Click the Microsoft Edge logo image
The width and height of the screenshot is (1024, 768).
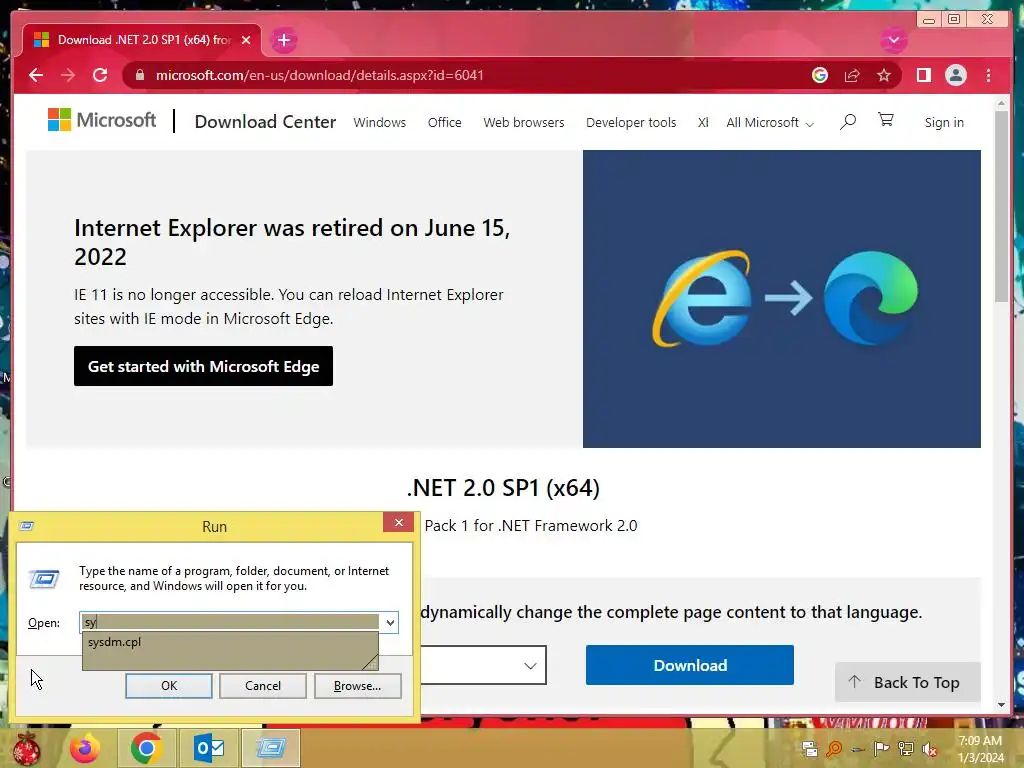[x=871, y=298]
